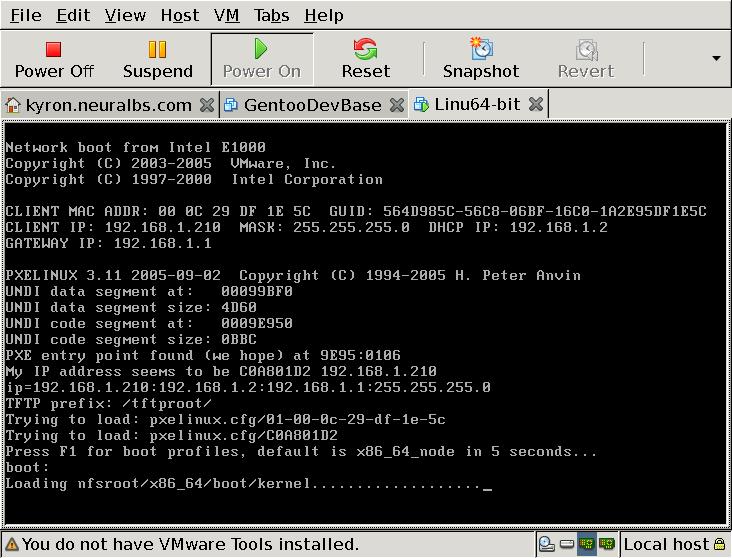This screenshot has width=732, height=558.
Task: Reset the virtual machine
Action: click(365, 59)
